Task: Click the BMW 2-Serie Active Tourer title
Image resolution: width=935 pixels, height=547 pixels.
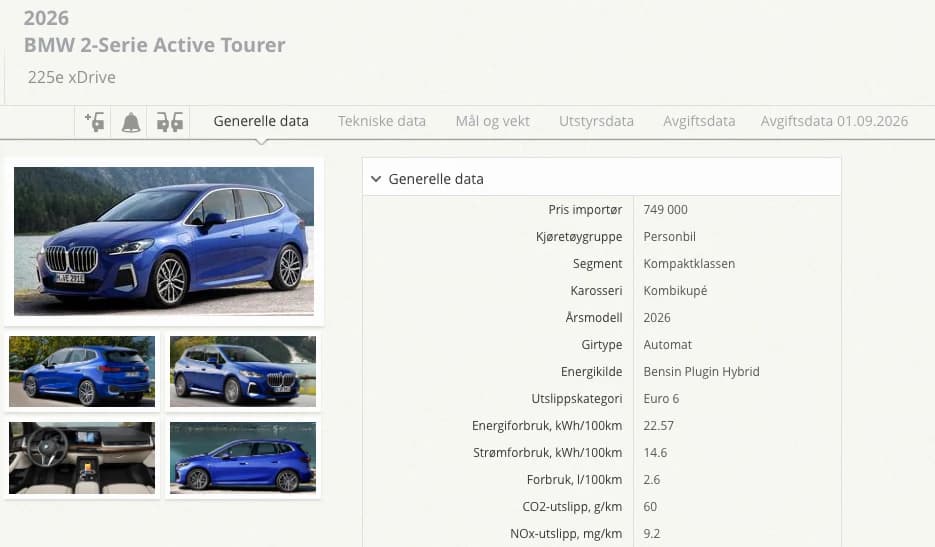Action: click(x=154, y=45)
